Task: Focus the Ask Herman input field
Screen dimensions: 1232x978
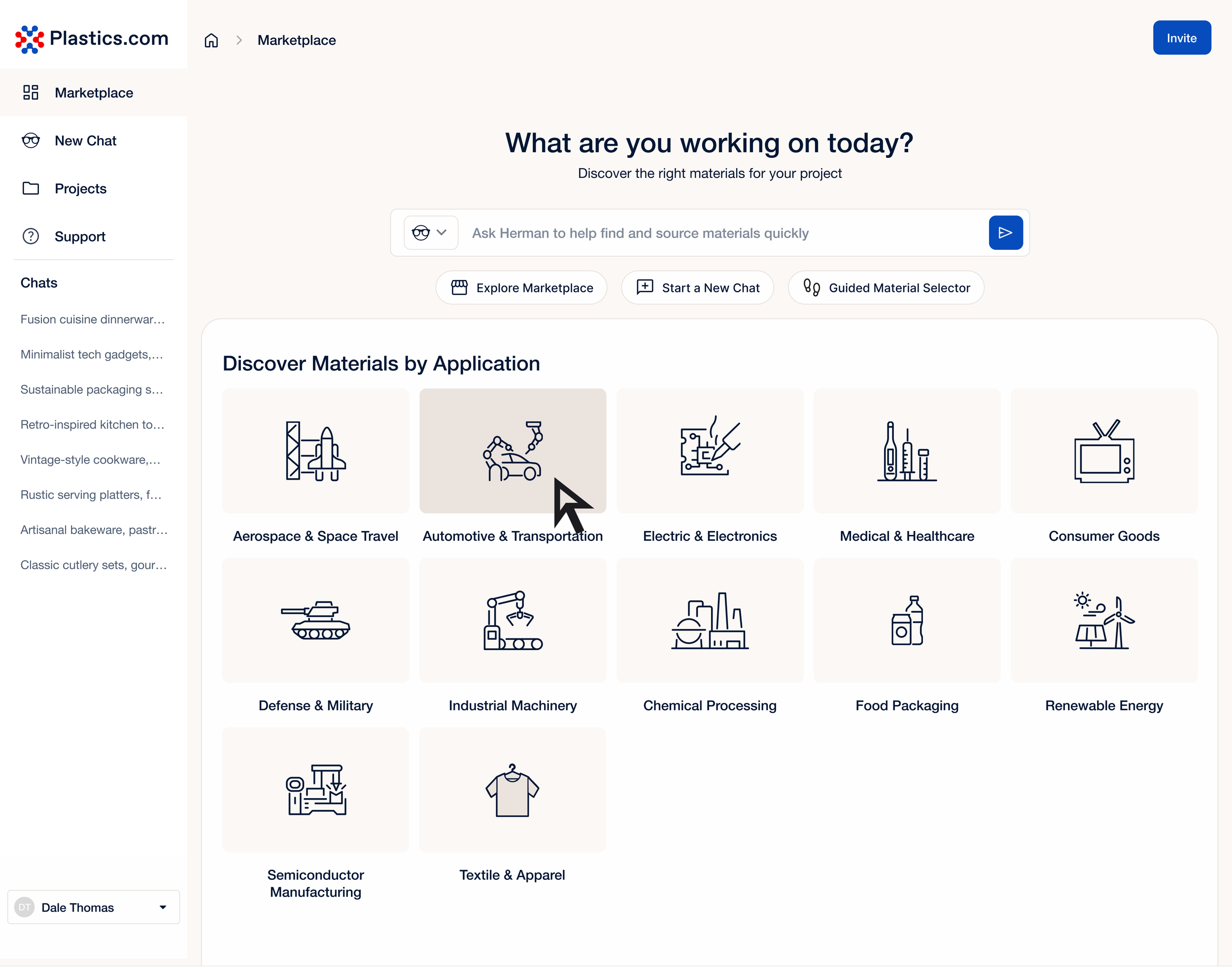Action: click(x=723, y=233)
